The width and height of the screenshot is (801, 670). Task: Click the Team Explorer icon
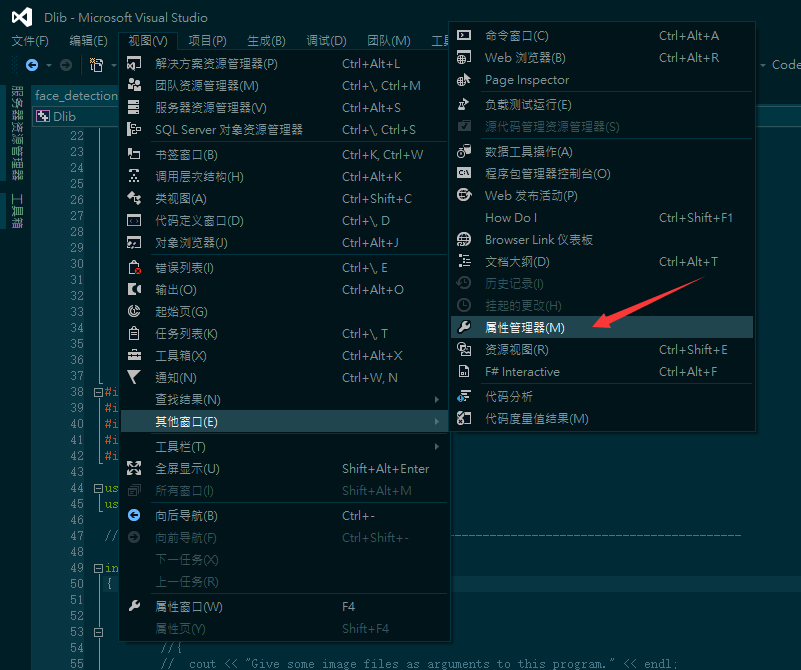pos(135,85)
